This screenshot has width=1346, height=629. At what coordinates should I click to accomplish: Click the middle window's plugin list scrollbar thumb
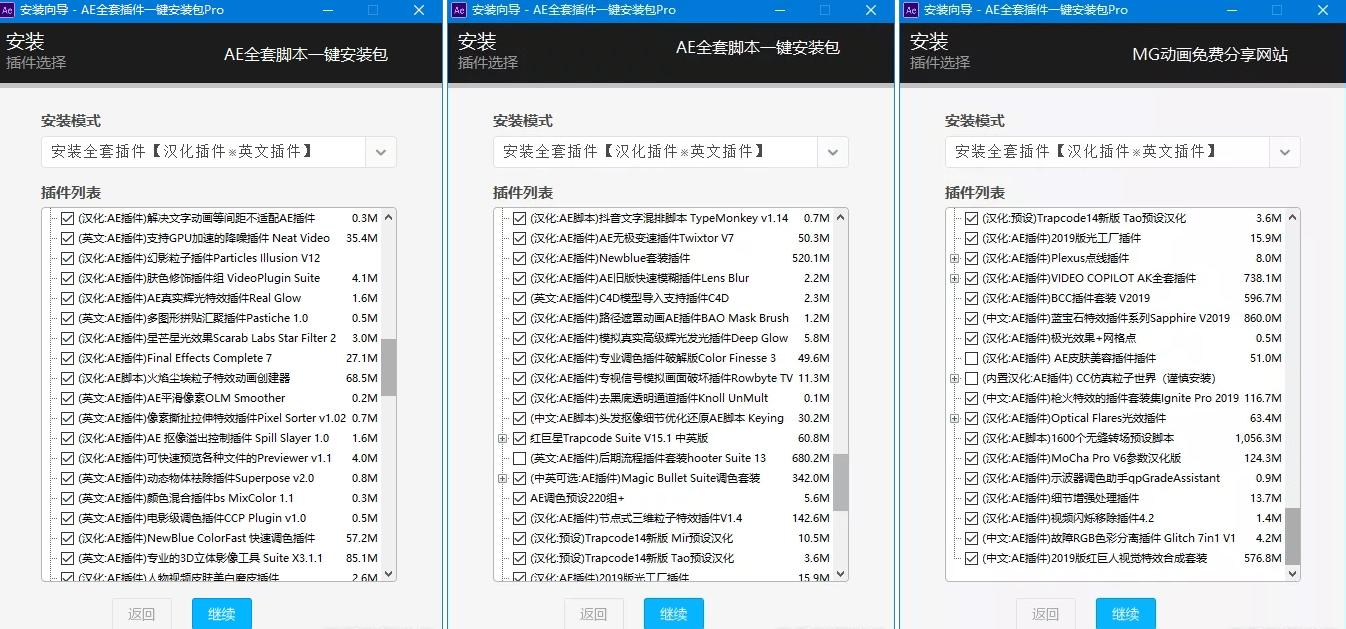coord(840,482)
